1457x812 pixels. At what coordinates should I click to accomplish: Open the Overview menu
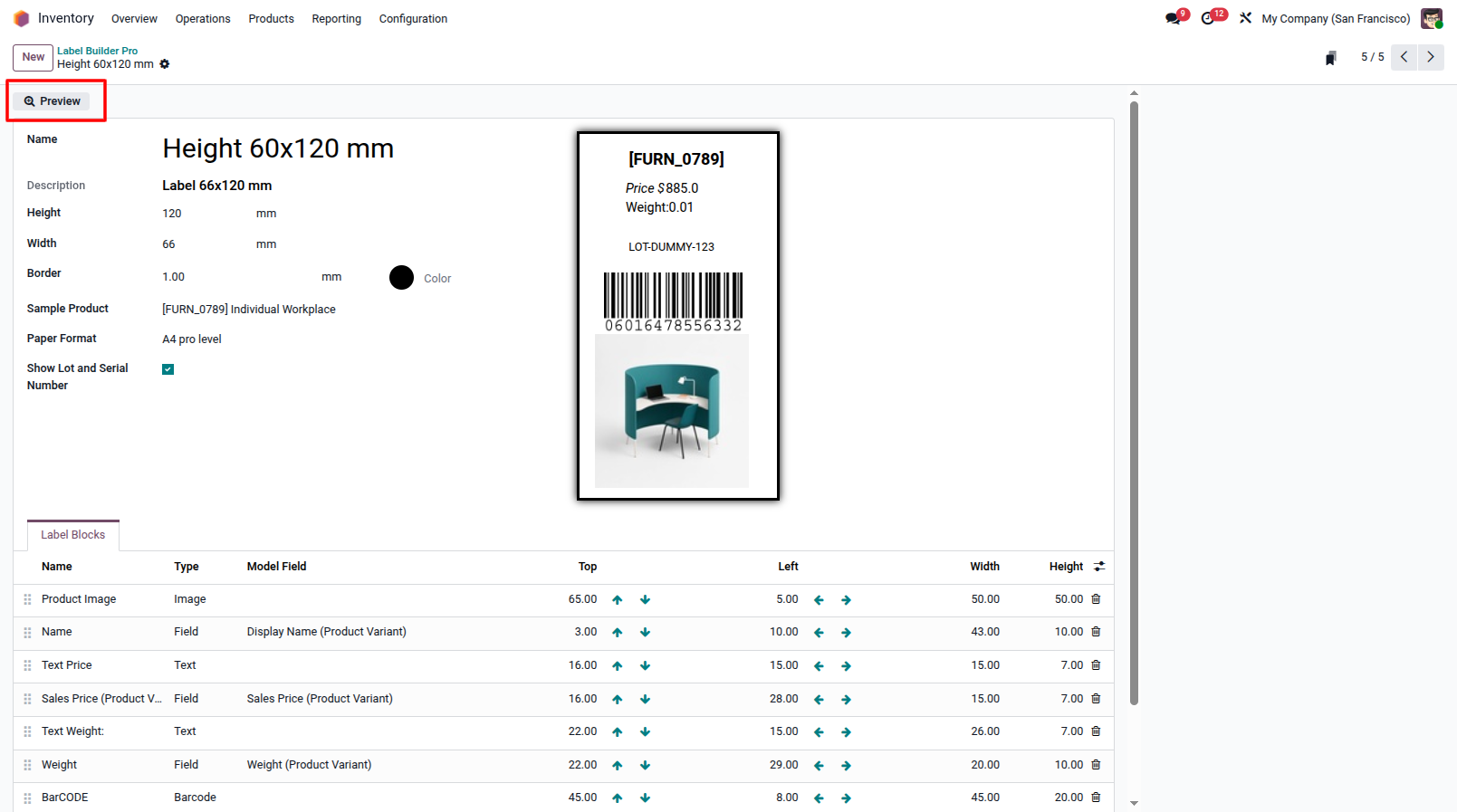[x=134, y=18]
